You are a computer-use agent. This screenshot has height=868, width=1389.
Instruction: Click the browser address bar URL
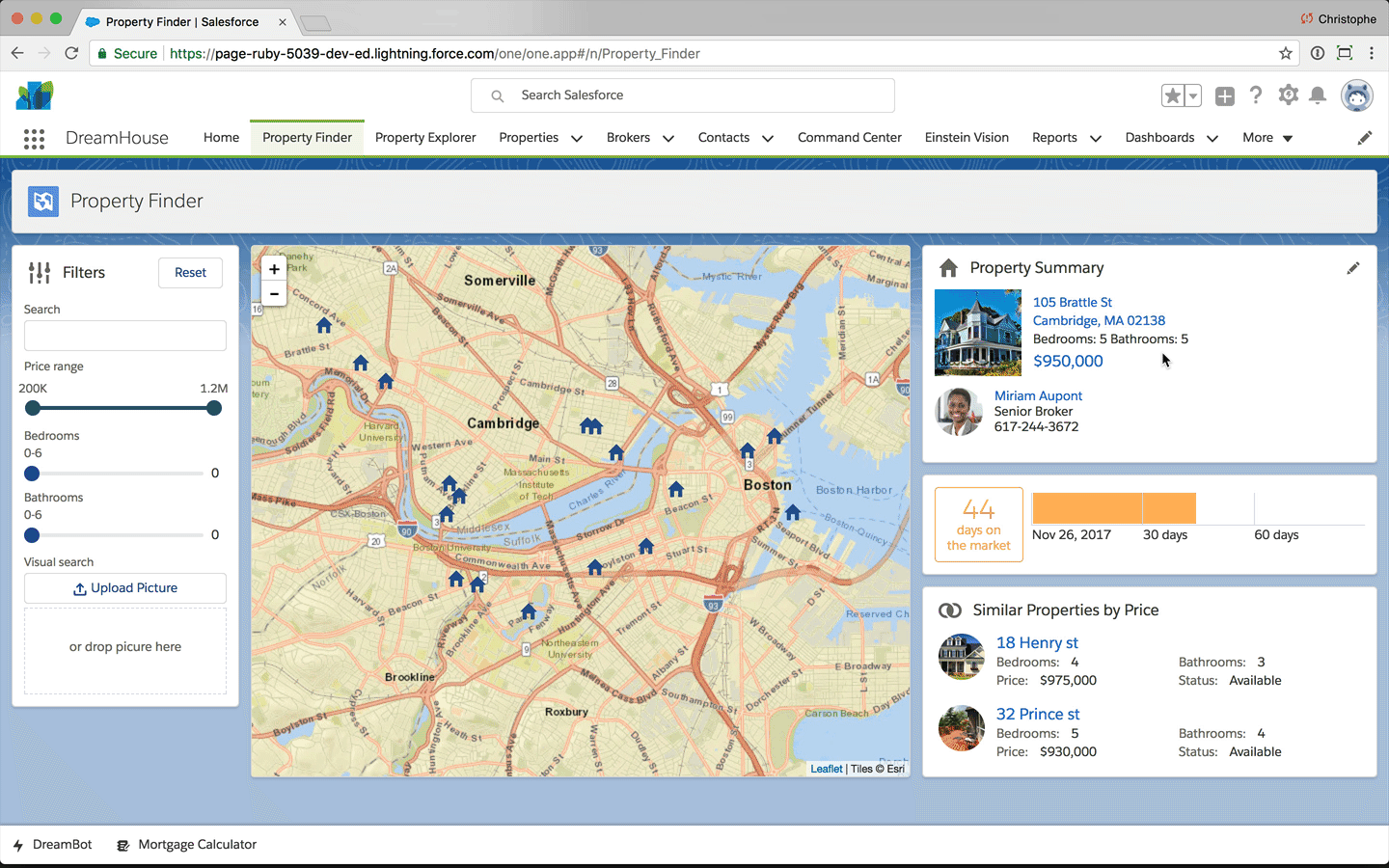(x=435, y=53)
